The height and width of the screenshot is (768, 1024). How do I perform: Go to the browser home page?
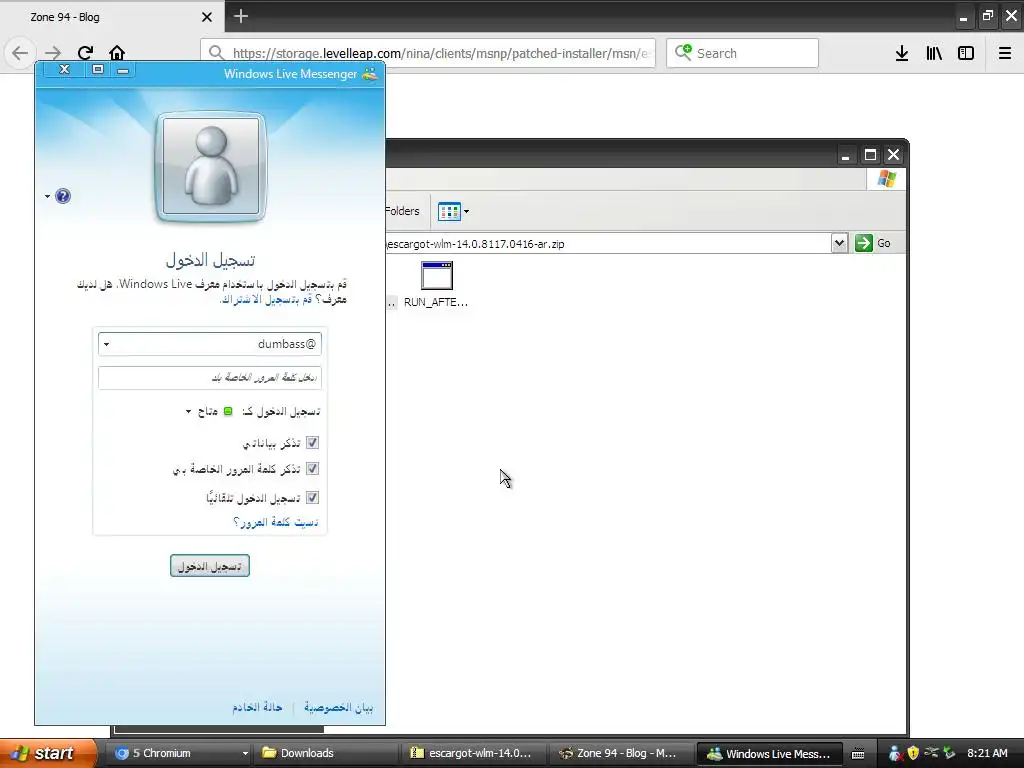[x=117, y=53]
